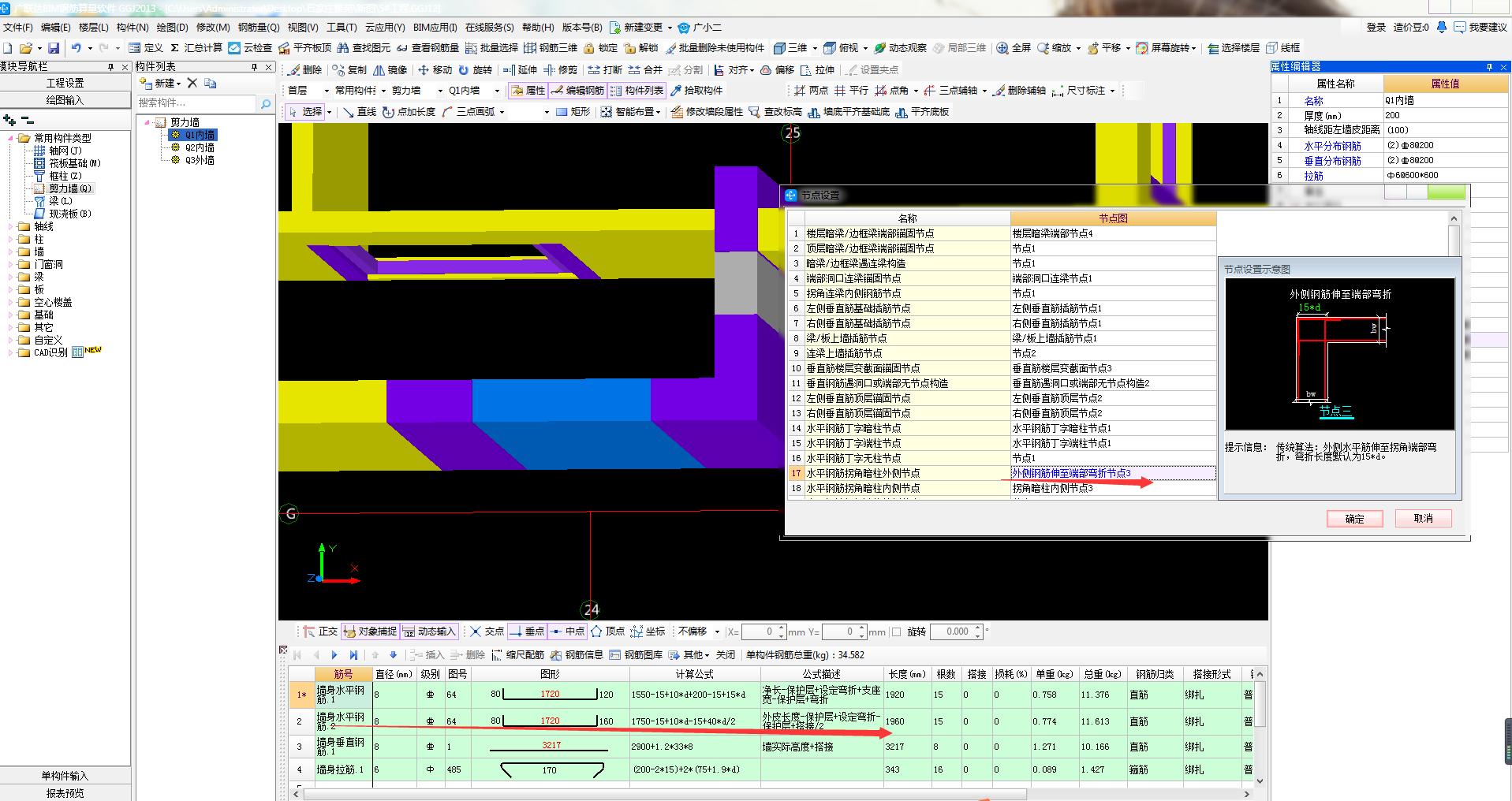Toggle 动态输入 dynamic input
The width and height of the screenshot is (1512, 801).
pos(430,631)
